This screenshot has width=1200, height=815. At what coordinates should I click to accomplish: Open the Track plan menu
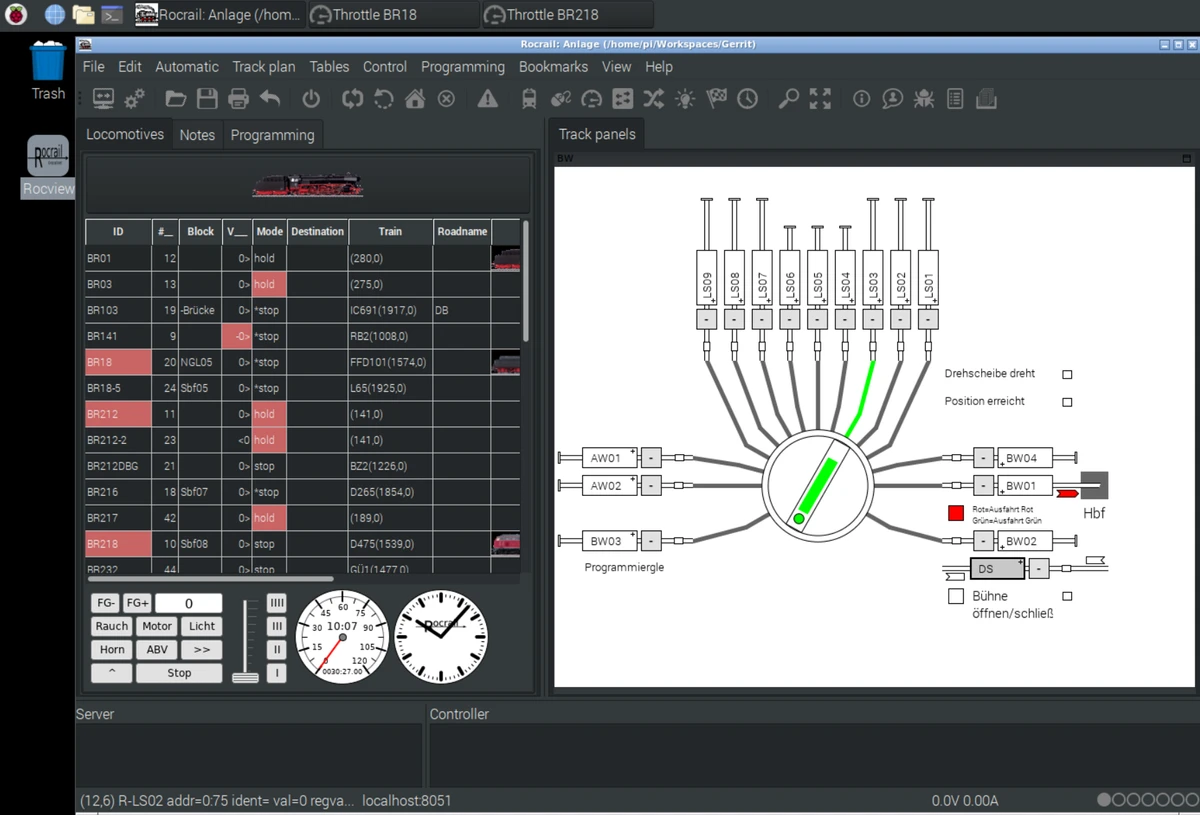[x=264, y=67]
